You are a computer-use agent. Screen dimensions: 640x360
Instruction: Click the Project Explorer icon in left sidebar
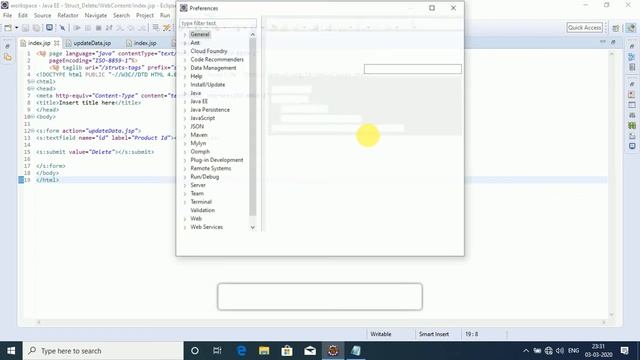pos(8,58)
